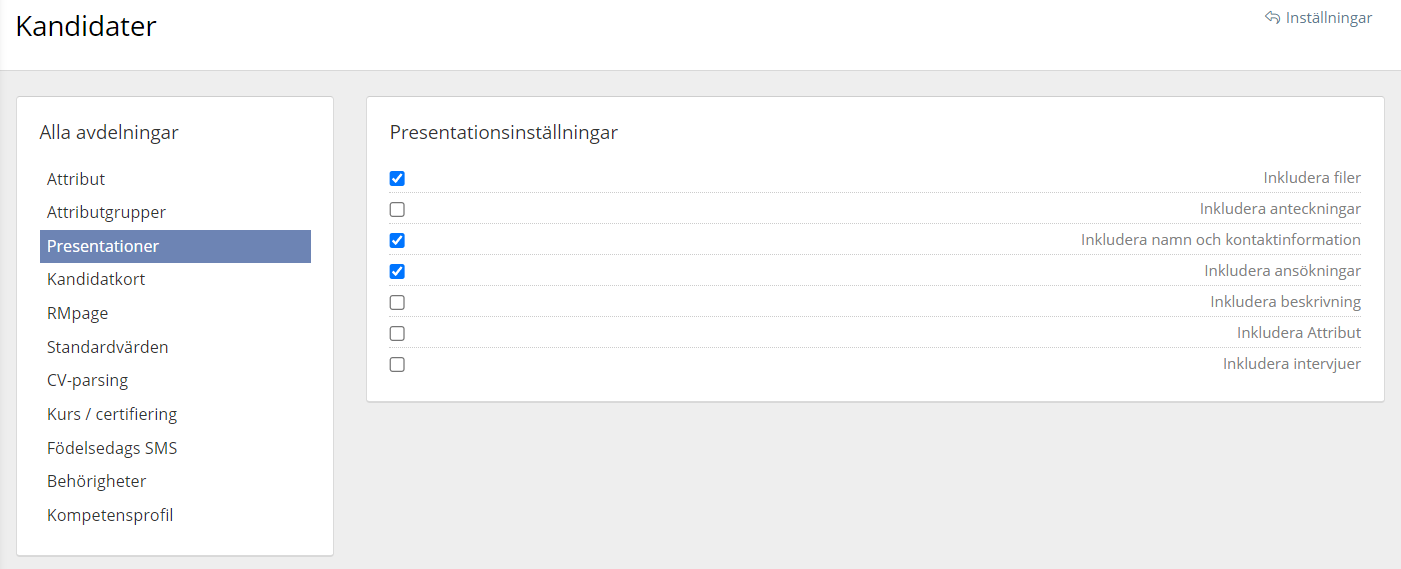Turn on Inkludera intervjuer checkbox
The height and width of the screenshot is (569, 1401).
pos(397,365)
